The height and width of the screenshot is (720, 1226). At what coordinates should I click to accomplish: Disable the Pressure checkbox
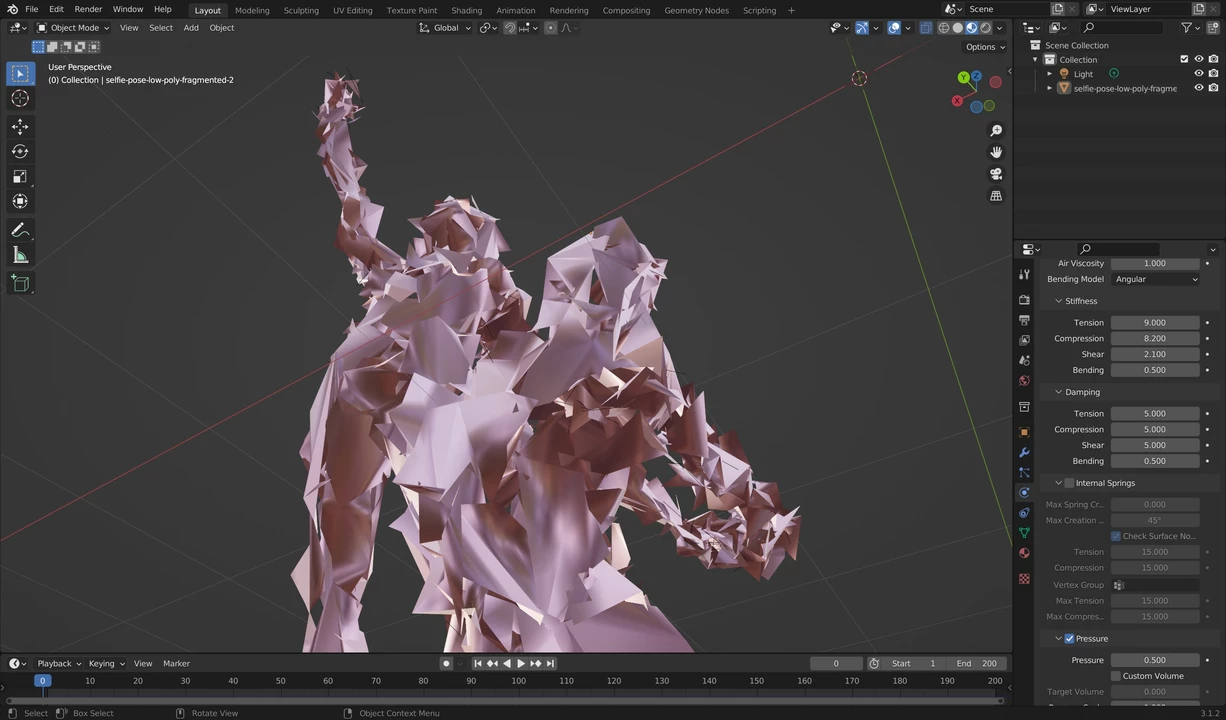1069,639
